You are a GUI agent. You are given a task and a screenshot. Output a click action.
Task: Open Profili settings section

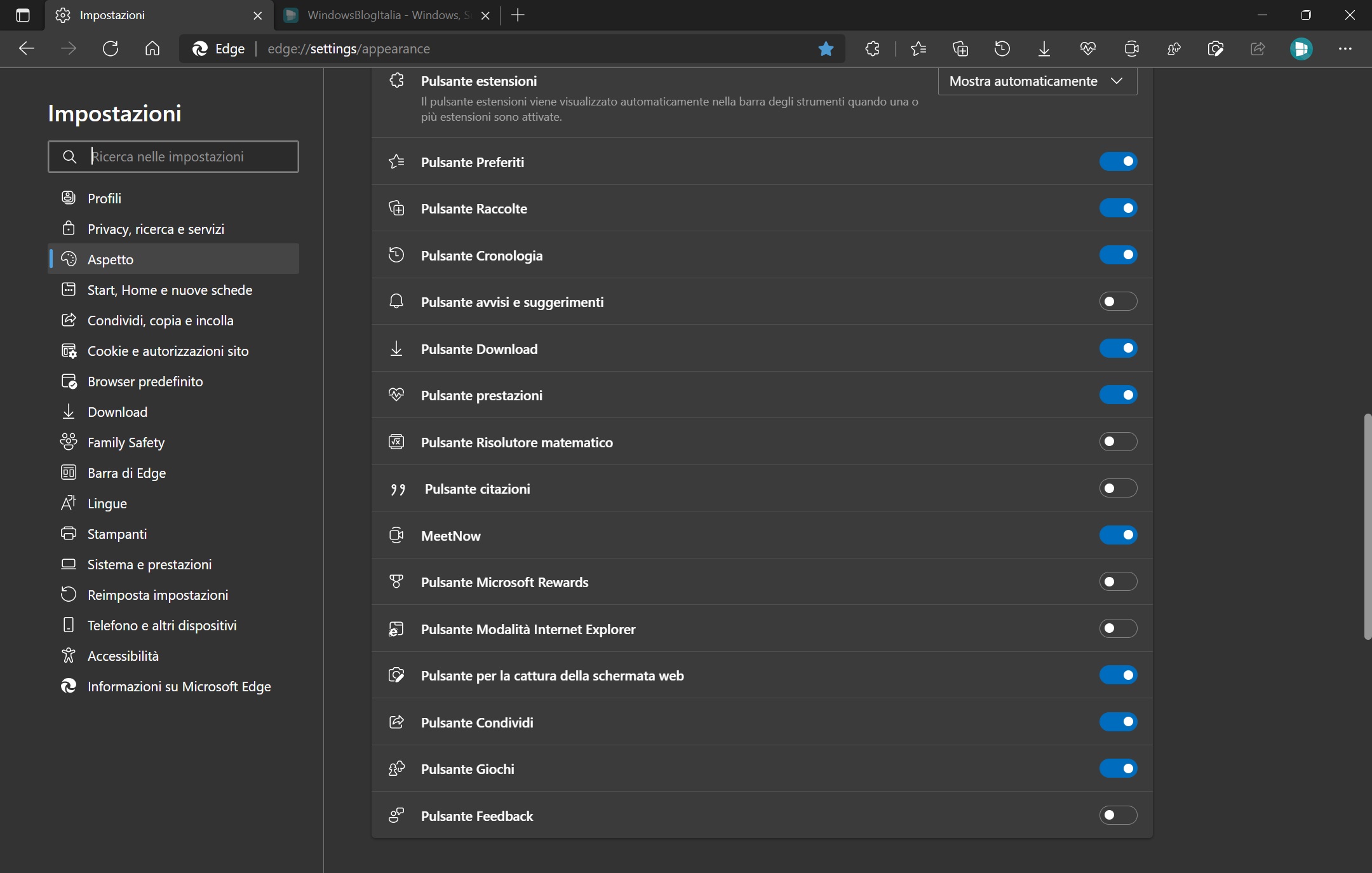[173, 198]
